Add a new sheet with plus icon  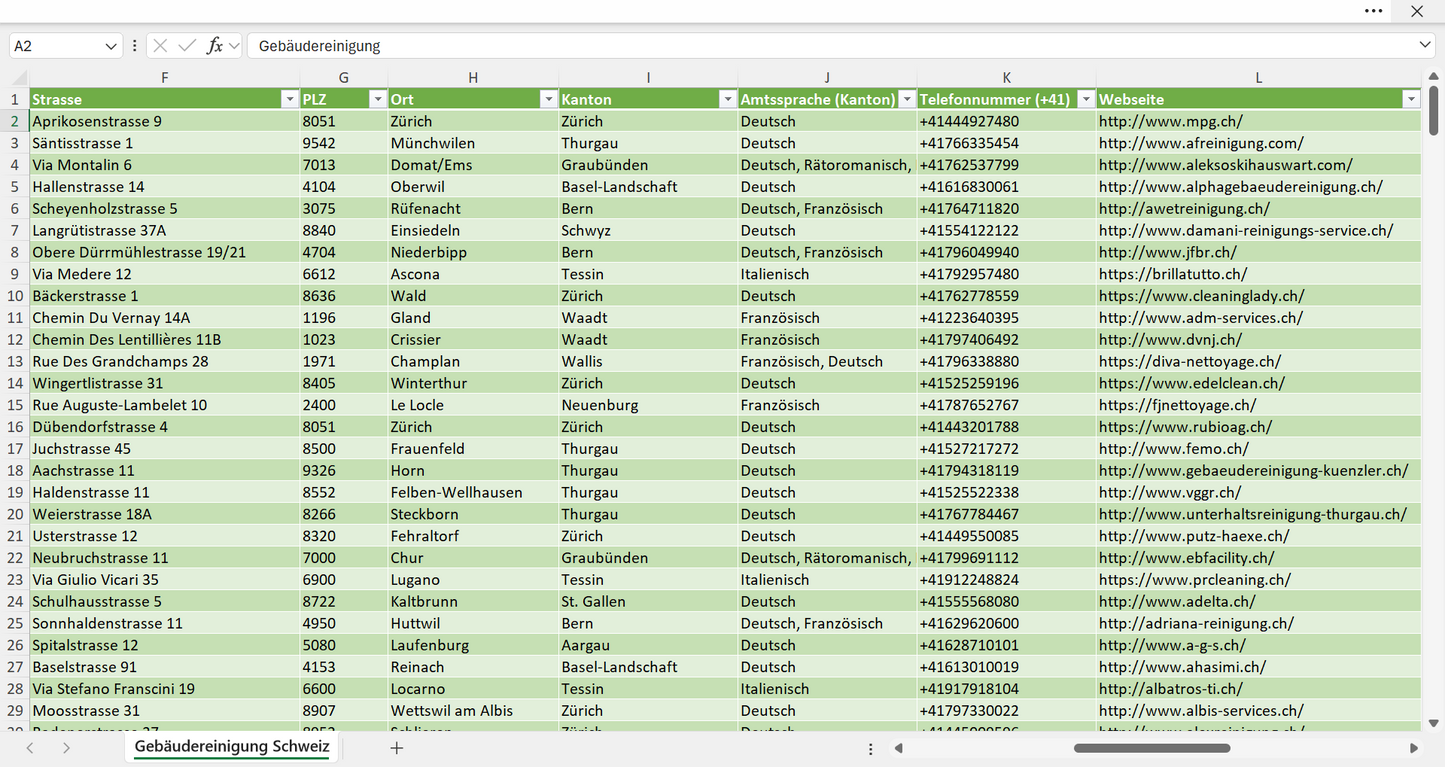(x=397, y=748)
